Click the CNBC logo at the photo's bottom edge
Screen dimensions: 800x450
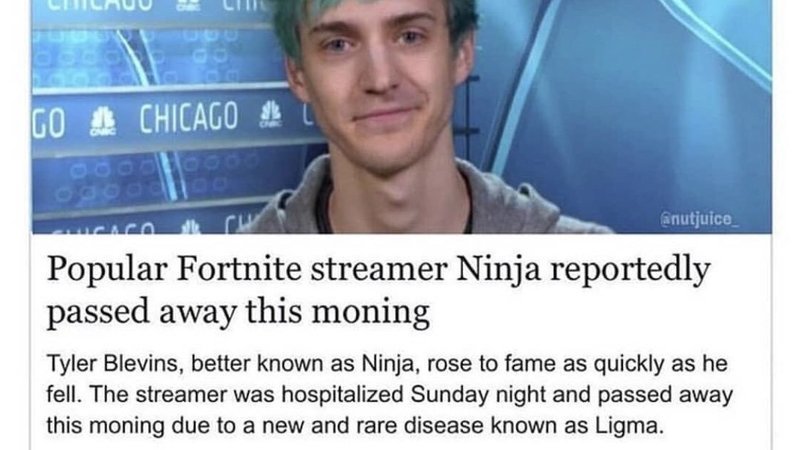point(190,227)
